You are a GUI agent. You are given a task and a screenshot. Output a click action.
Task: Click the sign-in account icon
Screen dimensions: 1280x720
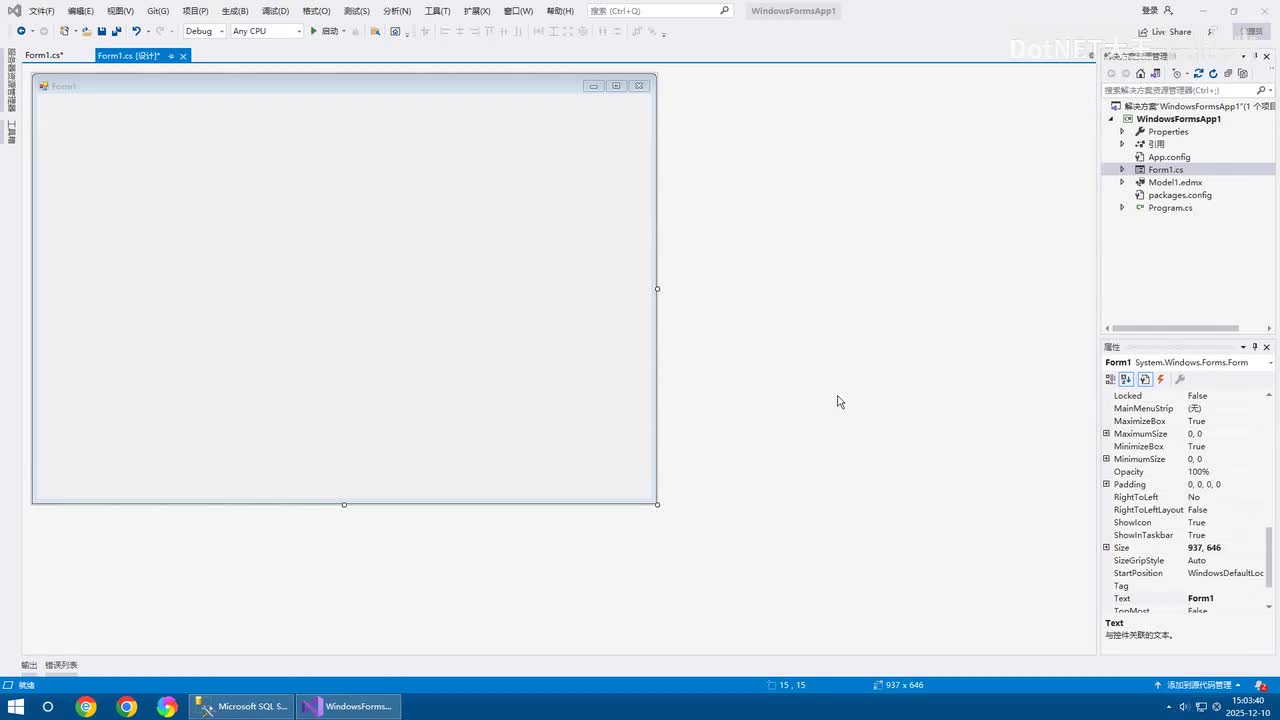pos(1168,10)
